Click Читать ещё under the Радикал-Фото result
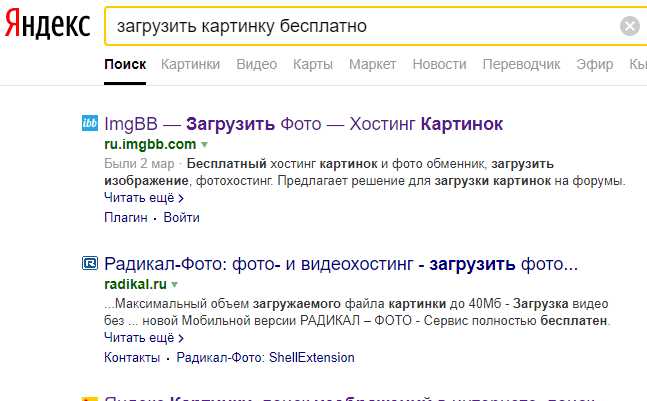 point(144,338)
